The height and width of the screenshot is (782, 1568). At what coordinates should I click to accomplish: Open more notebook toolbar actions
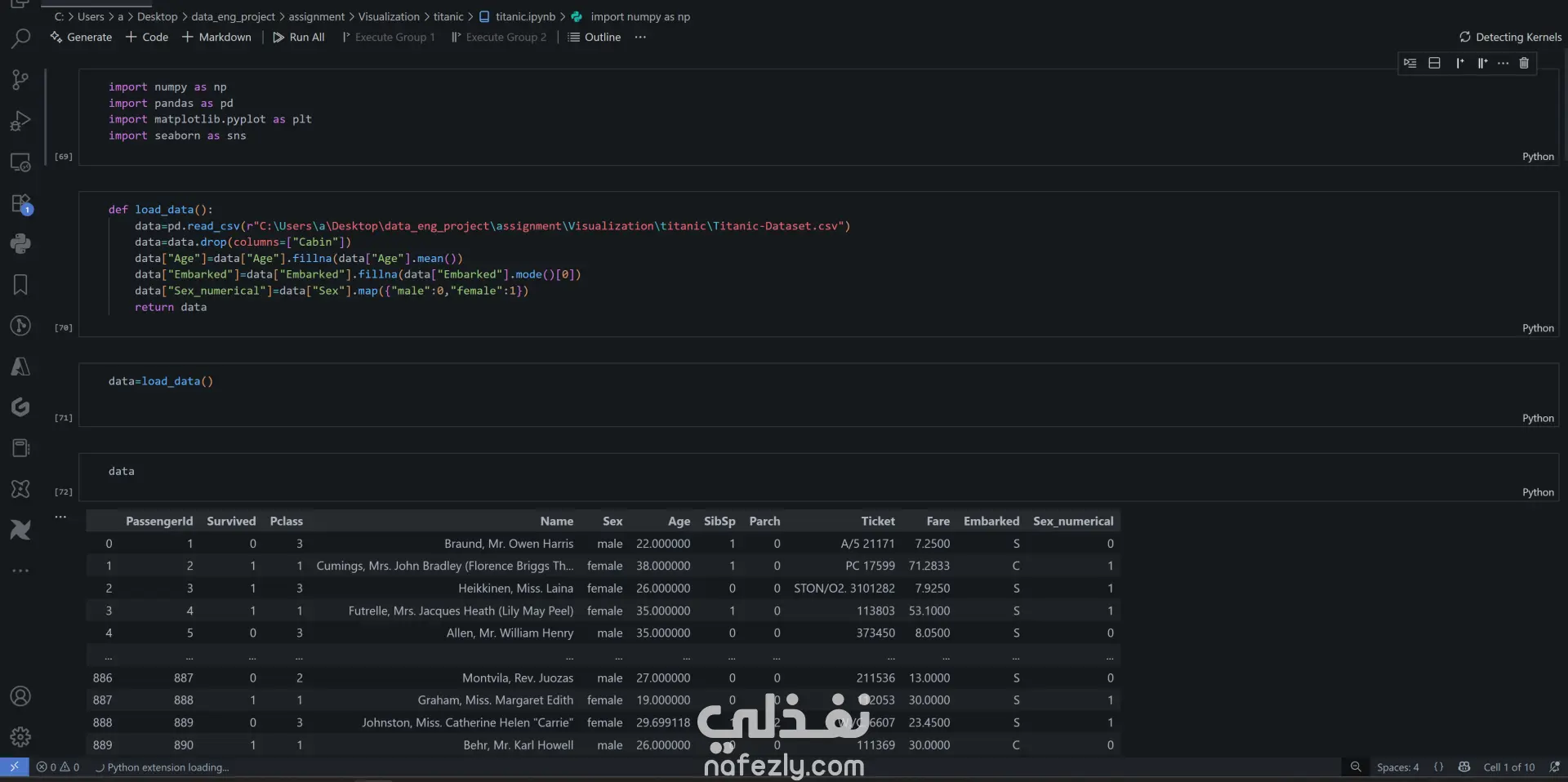(x=640, y=37)
